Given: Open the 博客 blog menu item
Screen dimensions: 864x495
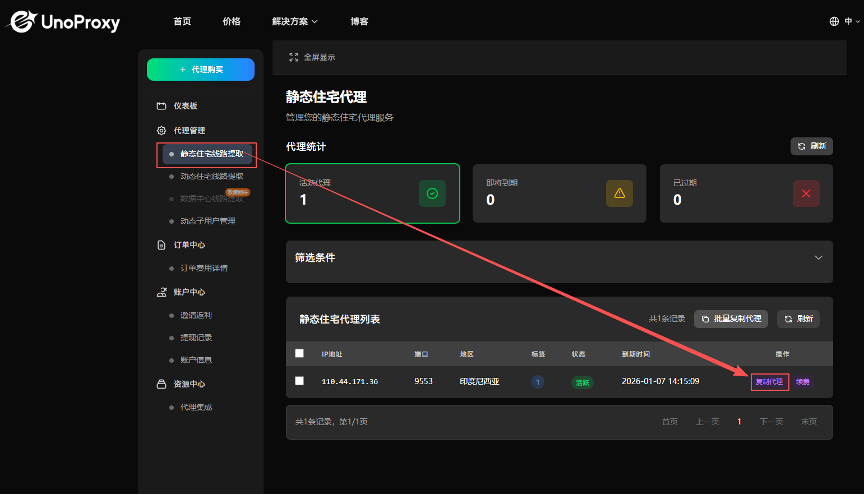Looking at the screenshot, I should [359, 21].
